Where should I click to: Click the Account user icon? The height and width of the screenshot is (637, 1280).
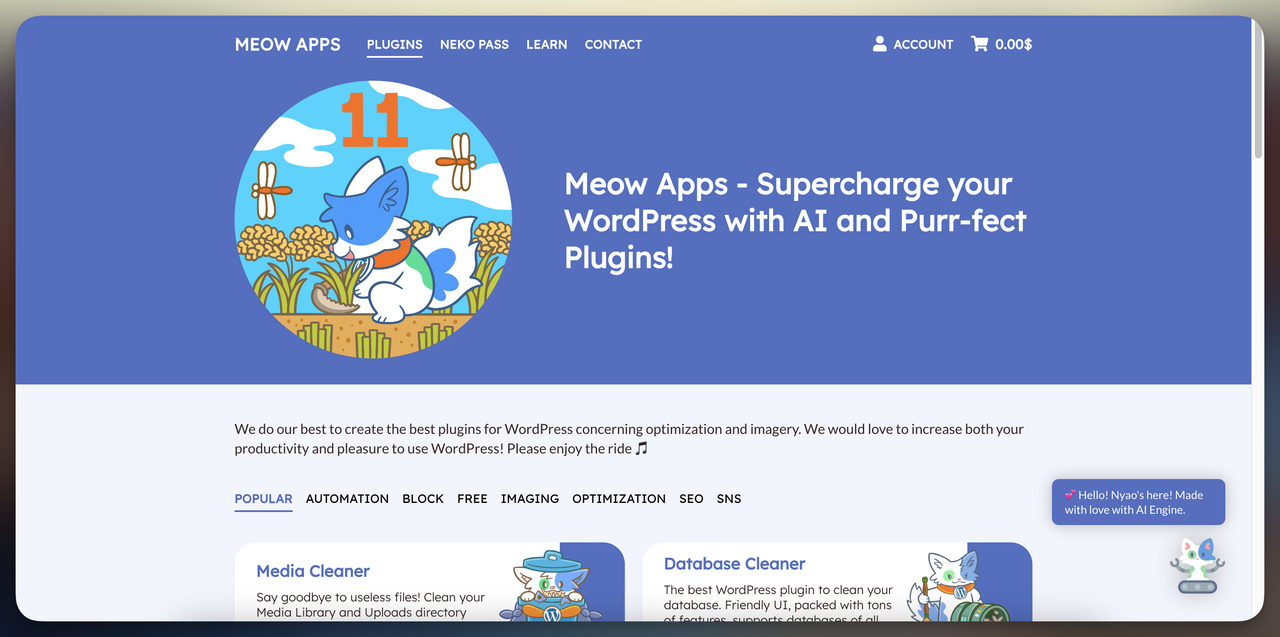(880, 44)
